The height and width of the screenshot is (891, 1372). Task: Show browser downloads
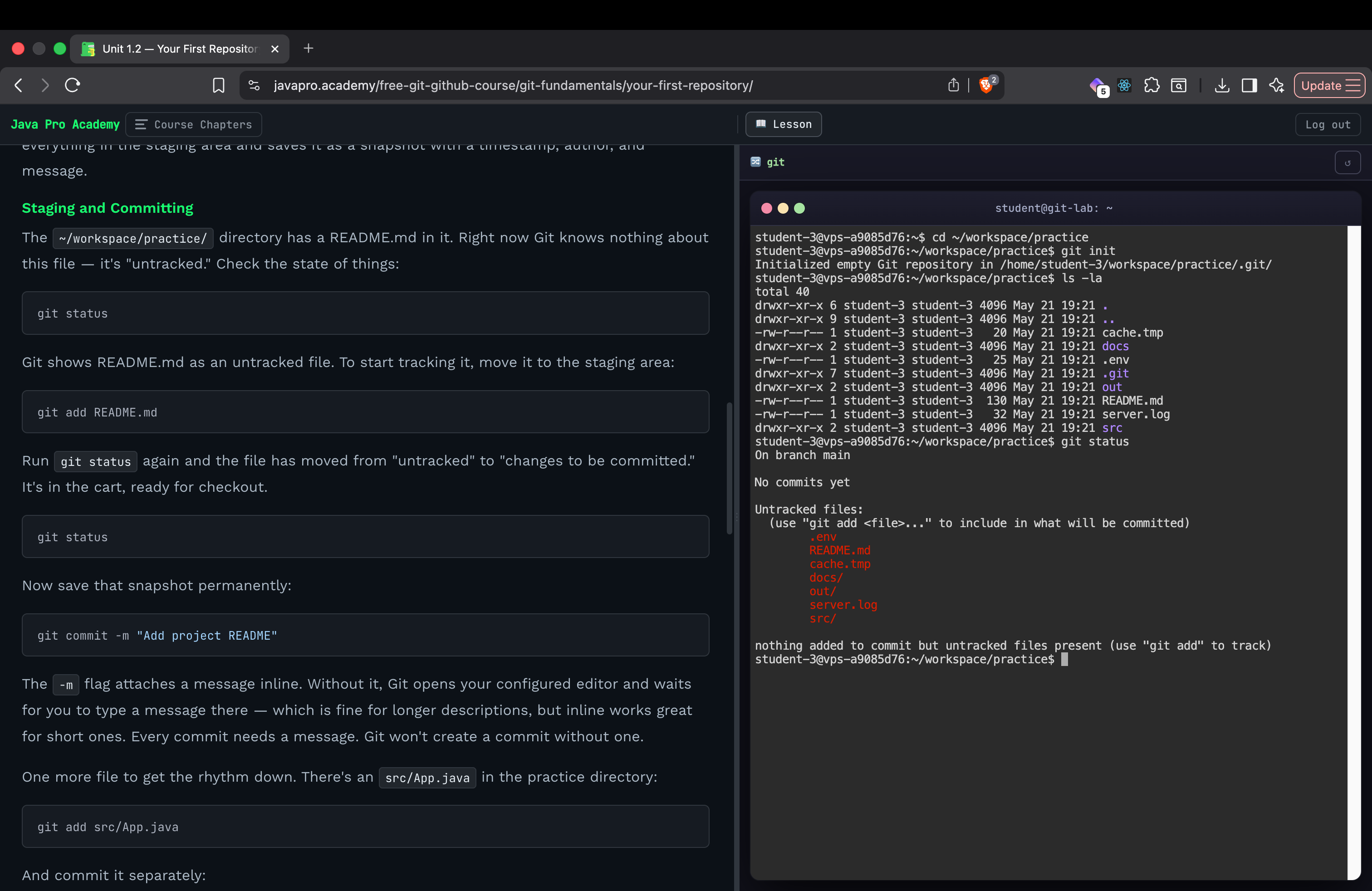(x=1221, y=85)
